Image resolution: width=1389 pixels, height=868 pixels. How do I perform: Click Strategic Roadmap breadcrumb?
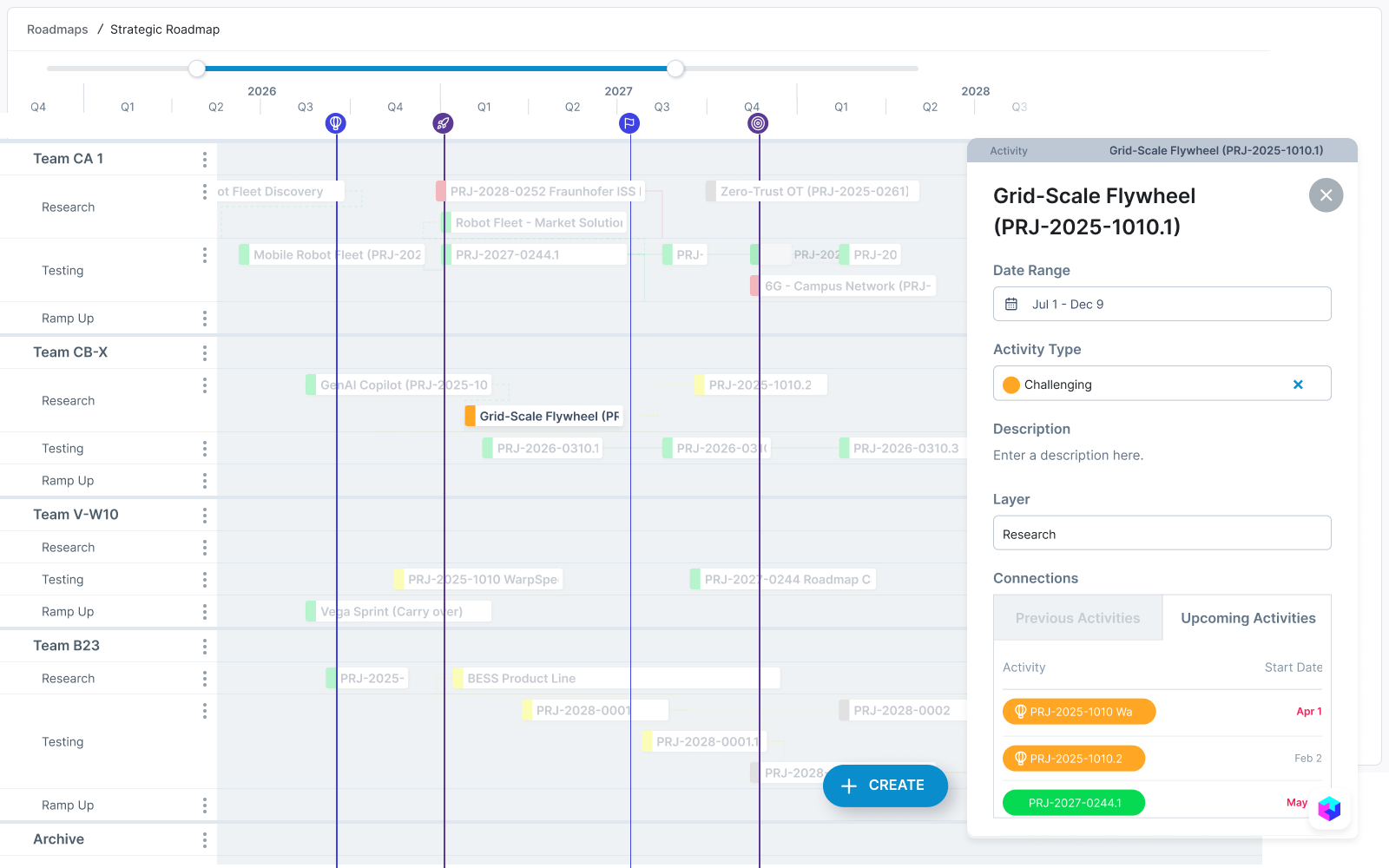coord(165,30)
